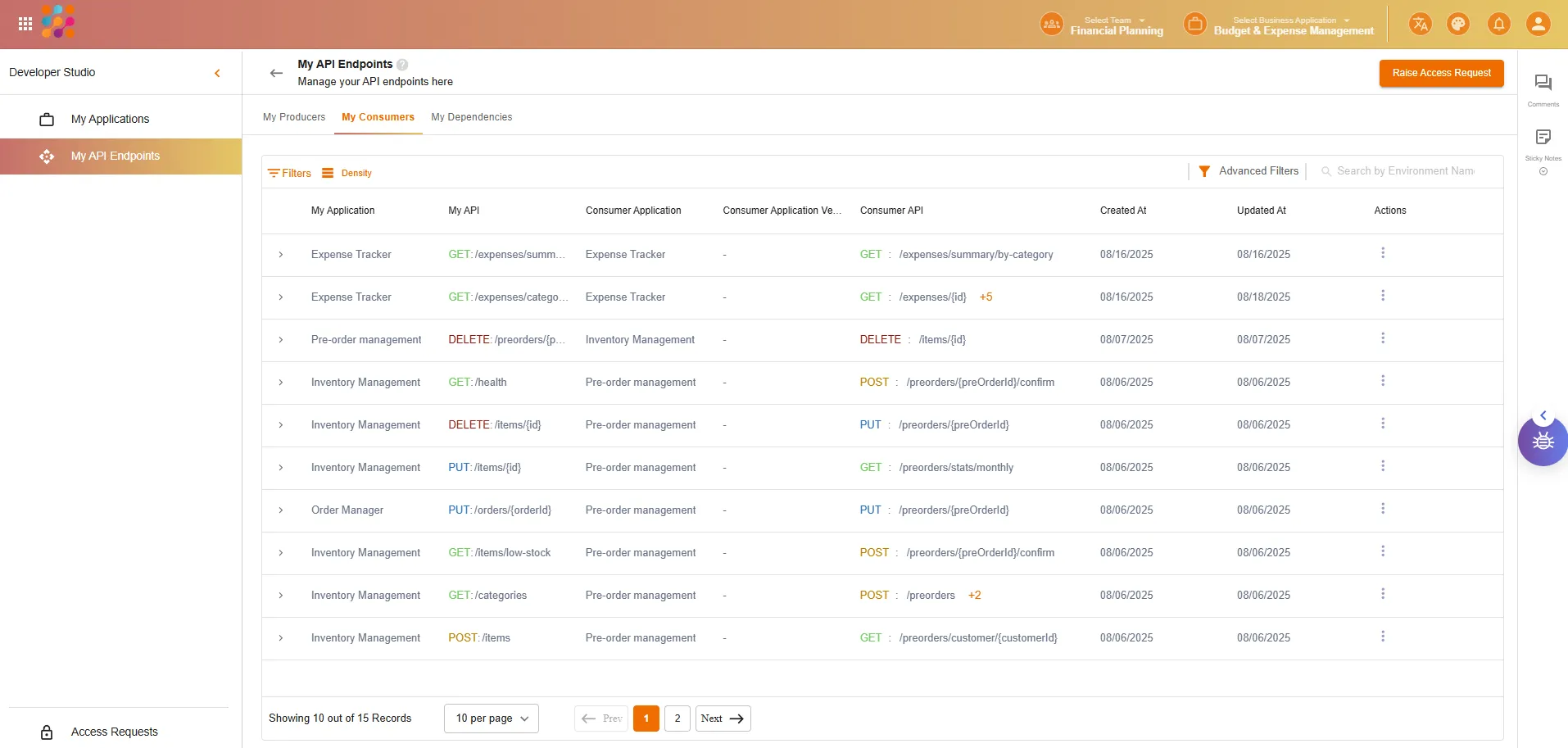Click the Search by Environment Name field
1568x748 pixels.
pos(1404,171)
